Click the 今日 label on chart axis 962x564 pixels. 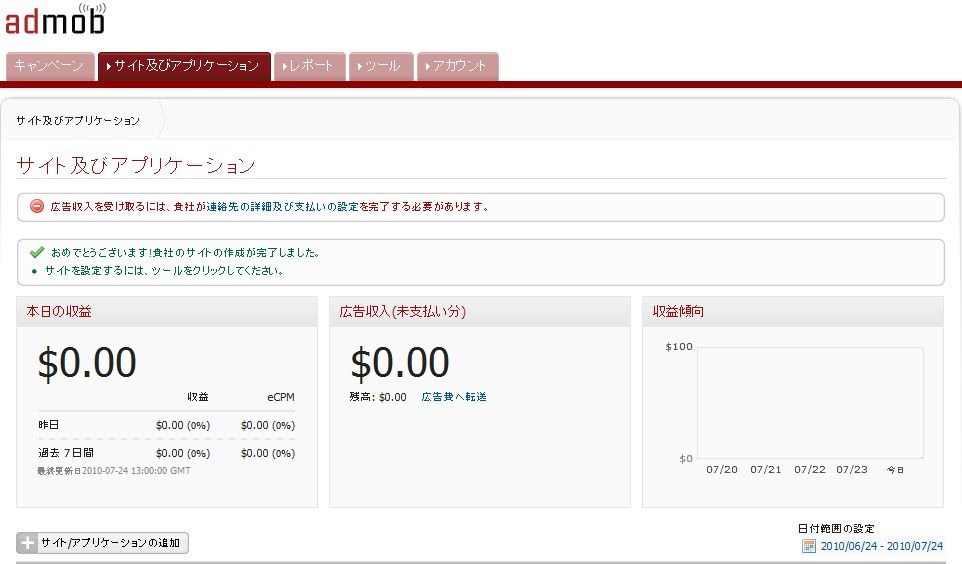click(896, 469)
